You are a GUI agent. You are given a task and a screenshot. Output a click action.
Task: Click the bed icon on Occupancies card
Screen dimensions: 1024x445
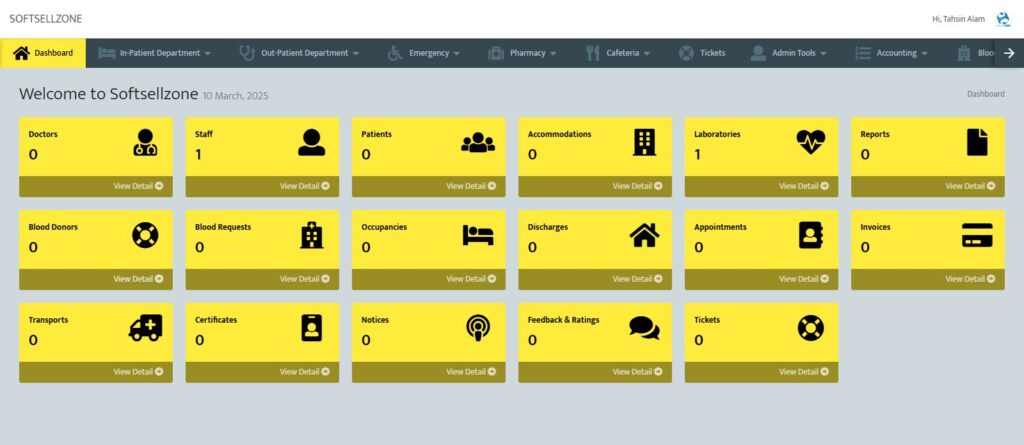coord(478,235)
